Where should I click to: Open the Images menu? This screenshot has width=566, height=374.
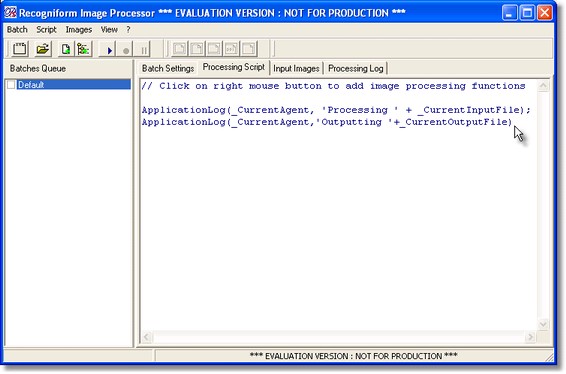79,30
